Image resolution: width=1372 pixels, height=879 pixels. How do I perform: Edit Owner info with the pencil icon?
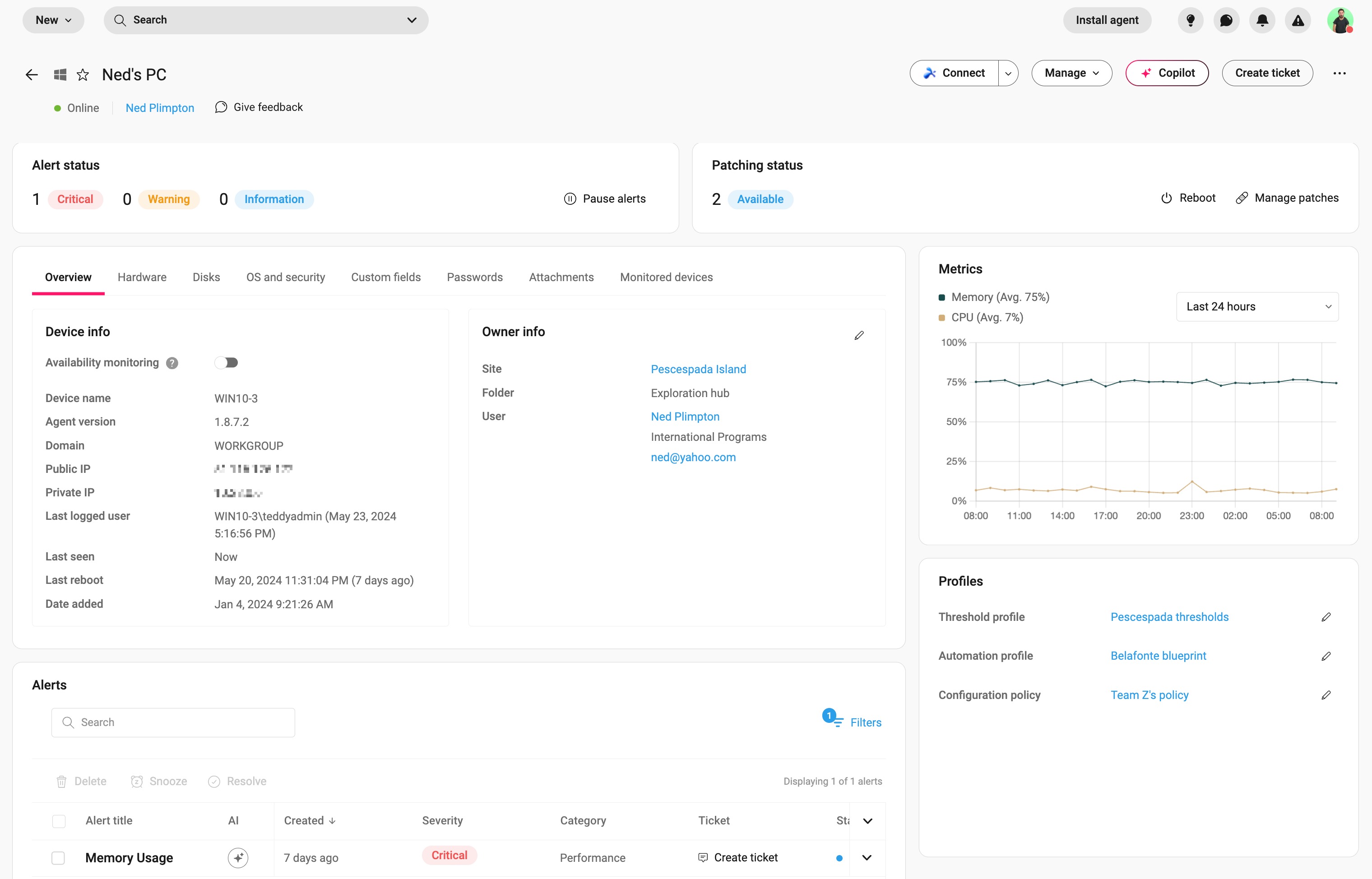(859, 336)
